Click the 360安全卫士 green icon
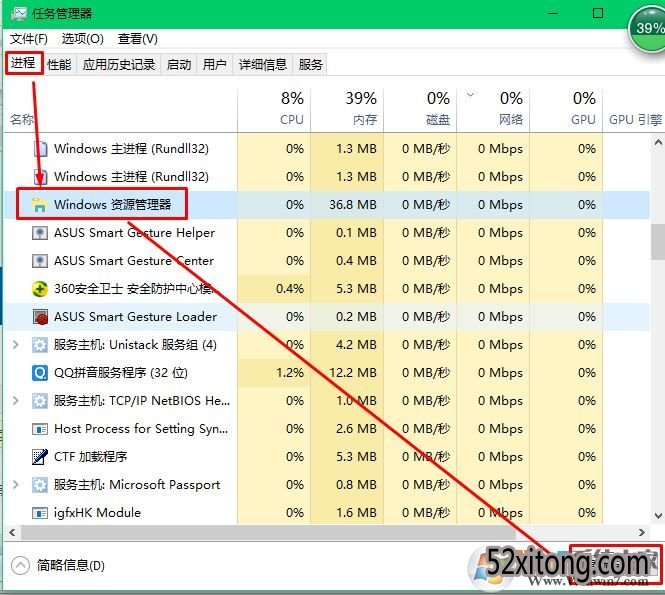 [40, 289]
